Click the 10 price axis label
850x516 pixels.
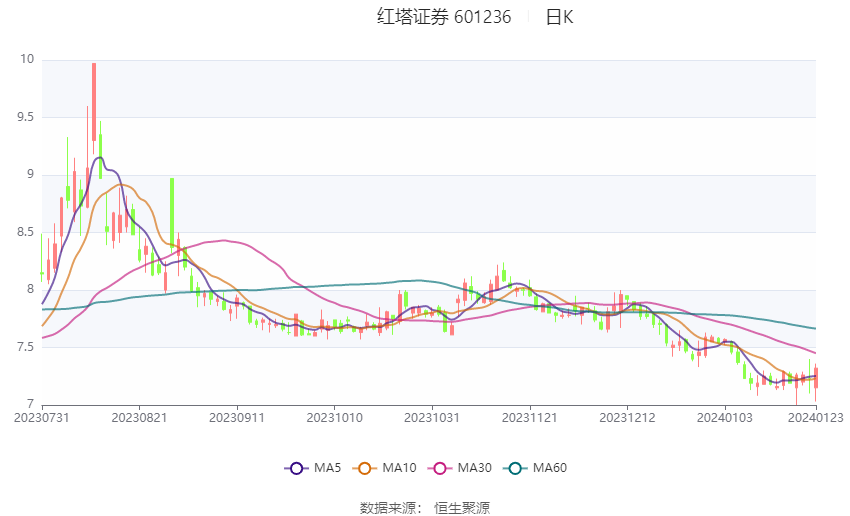pyautogui.click(x=27, y=59)
